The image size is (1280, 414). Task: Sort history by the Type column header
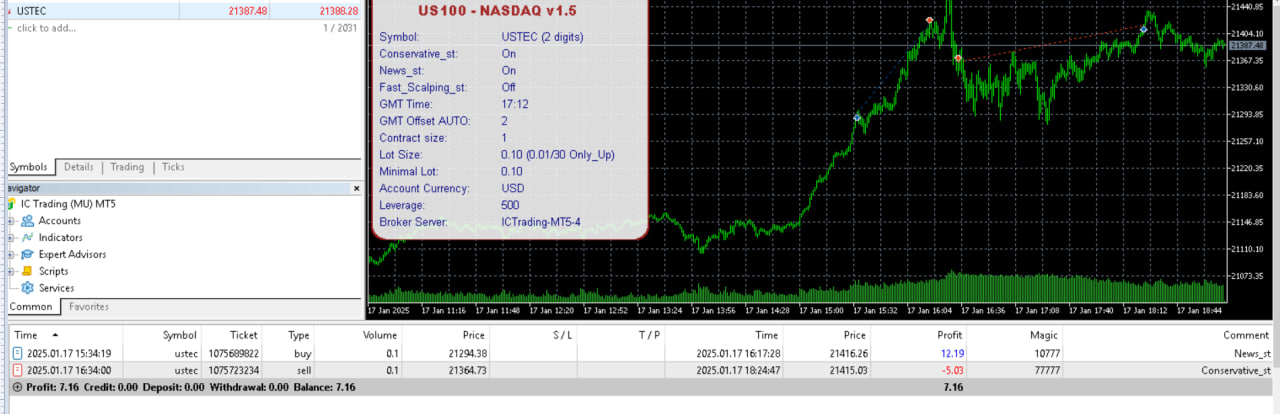pyautogui.click(x=299, y=335)
